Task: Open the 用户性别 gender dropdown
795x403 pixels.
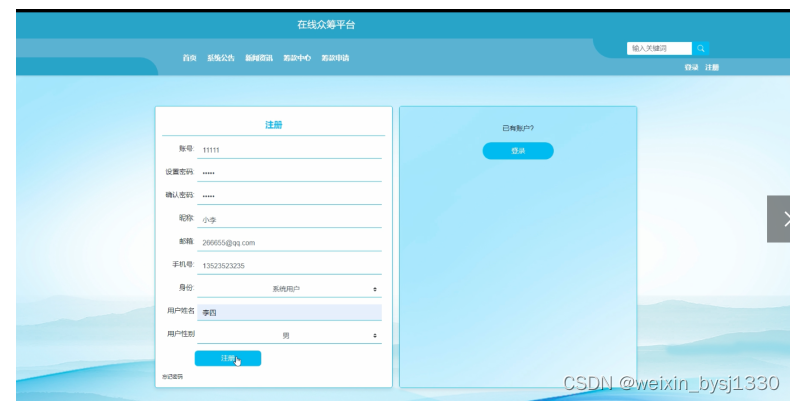Action: (x=289, y=336)
